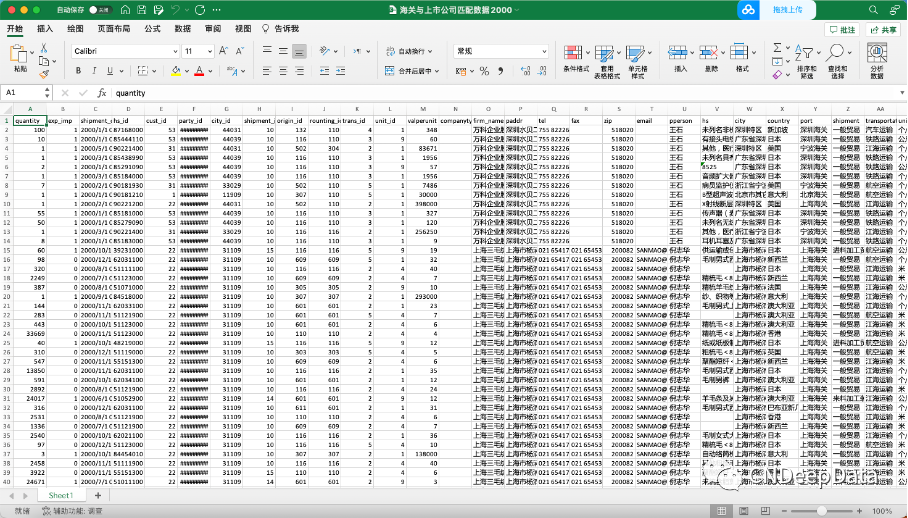Screen dimensions: 908x518
Task: Click the Increase Indent icon
Action: (340, 71)
